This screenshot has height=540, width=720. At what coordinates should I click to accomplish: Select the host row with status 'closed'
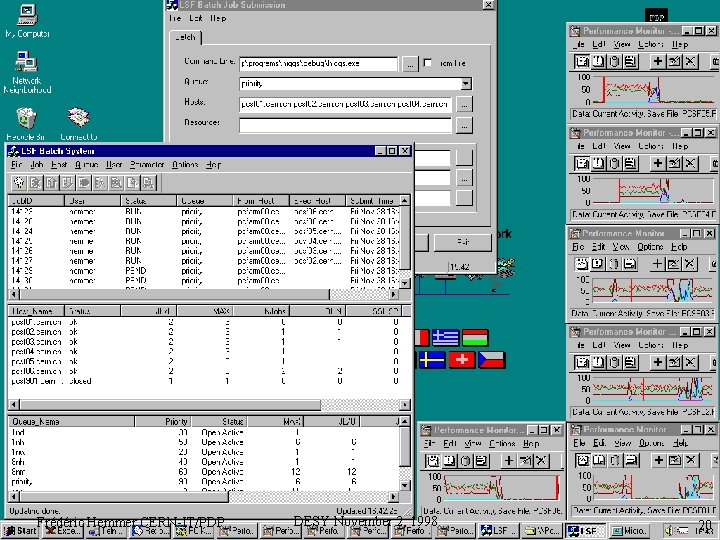[204, 381]
